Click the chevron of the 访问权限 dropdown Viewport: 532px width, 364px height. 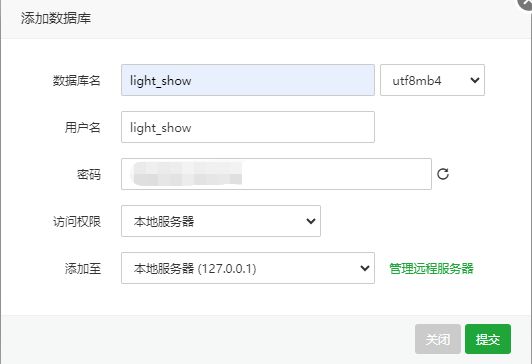[x=311, y=221]
